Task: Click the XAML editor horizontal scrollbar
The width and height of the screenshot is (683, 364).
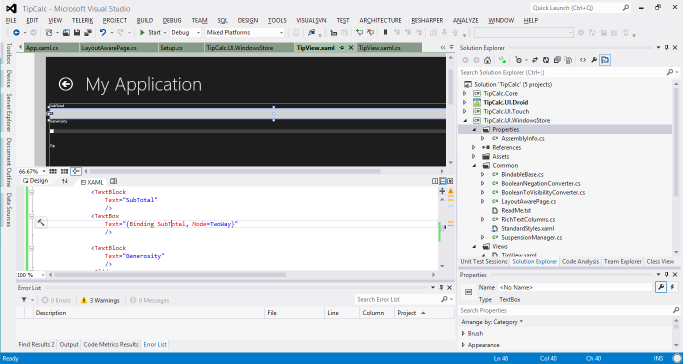Action: pos(170,275)
